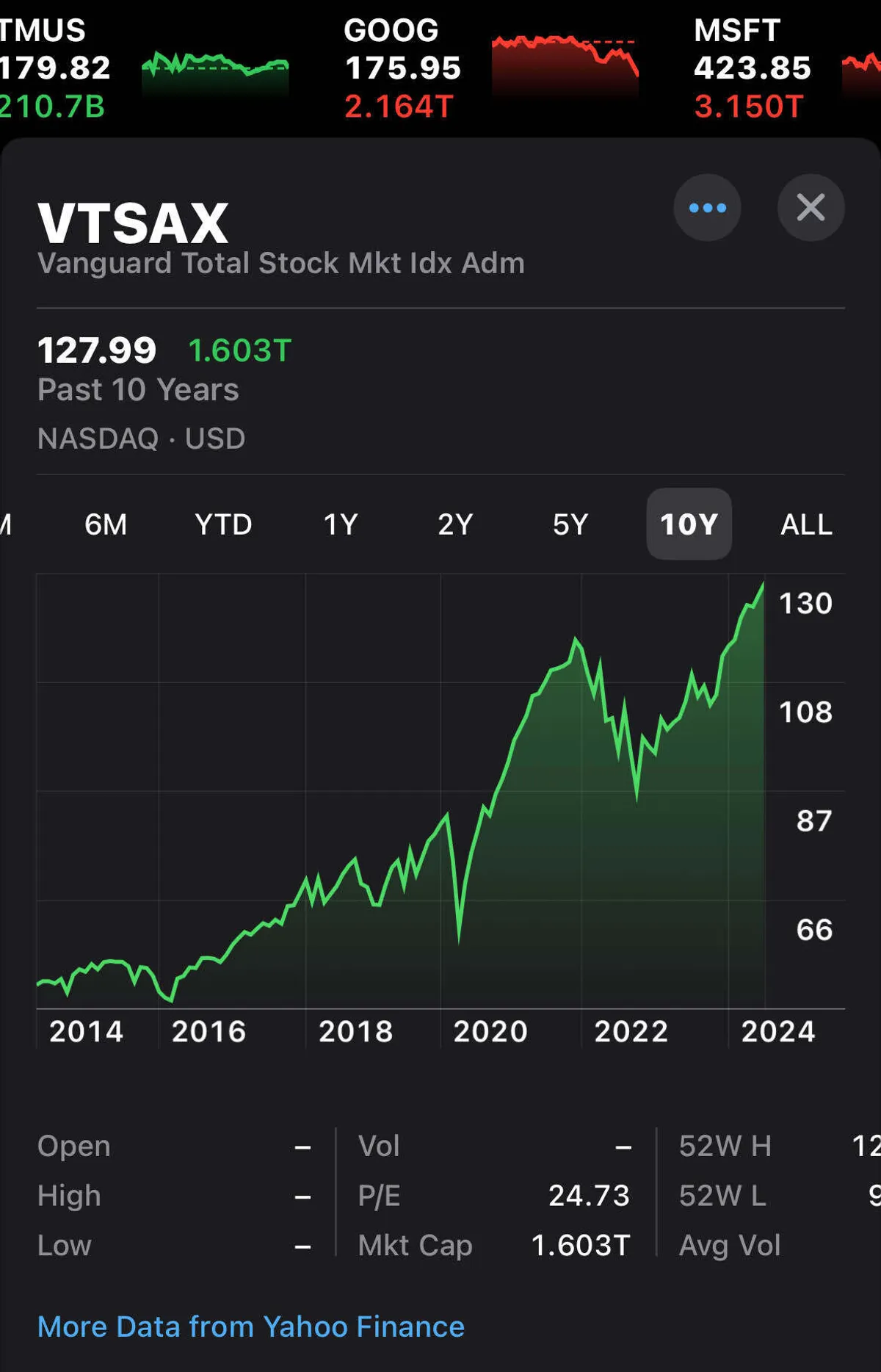
Task: Select the 1Y time range
Action: point(341,524)
